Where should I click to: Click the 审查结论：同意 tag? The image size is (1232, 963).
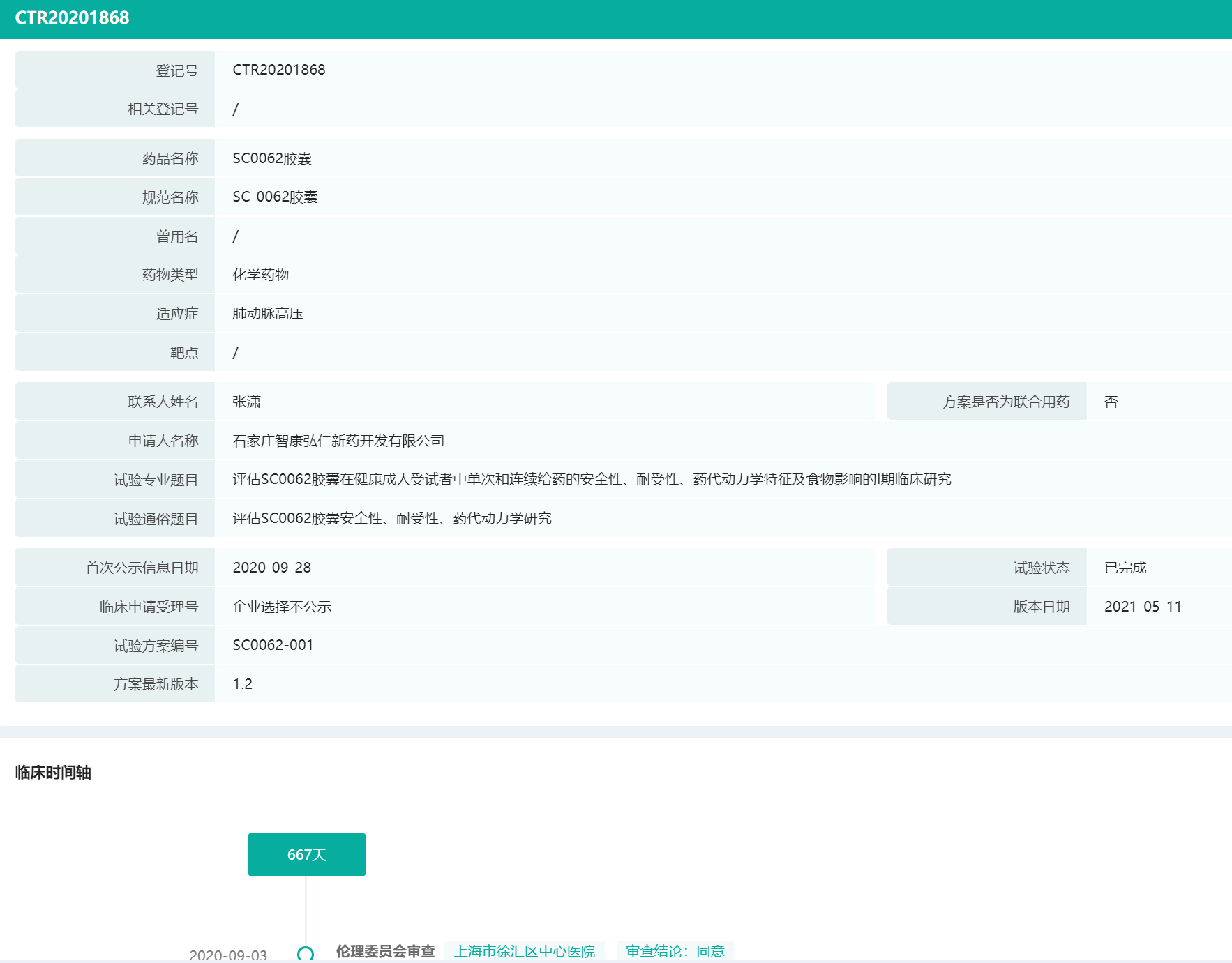pyautogui.click(x=675, y=951)
